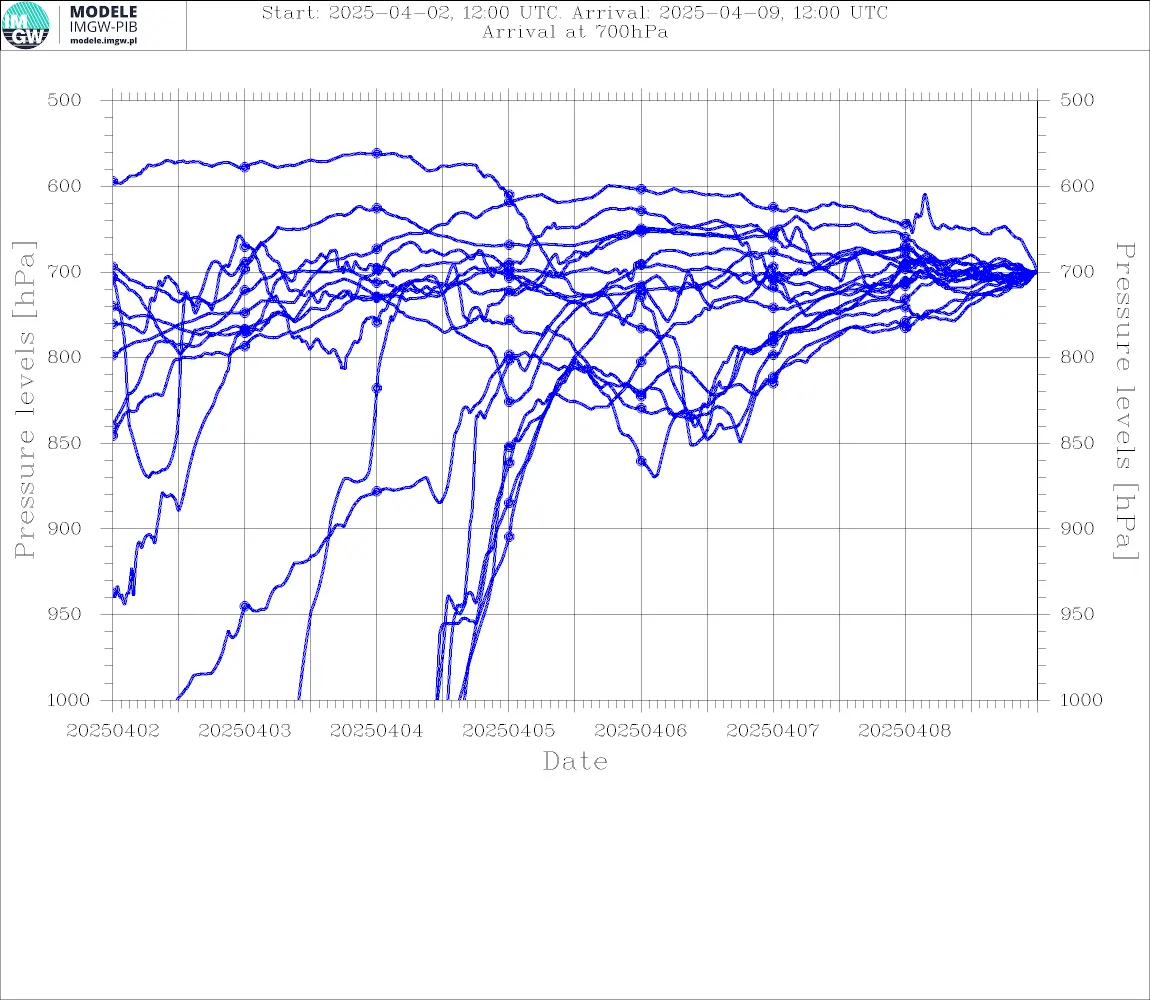Viewport: 1150px width, 1000px height.
Task: Click the right axis 800 label
Action: click(1077, 357)
